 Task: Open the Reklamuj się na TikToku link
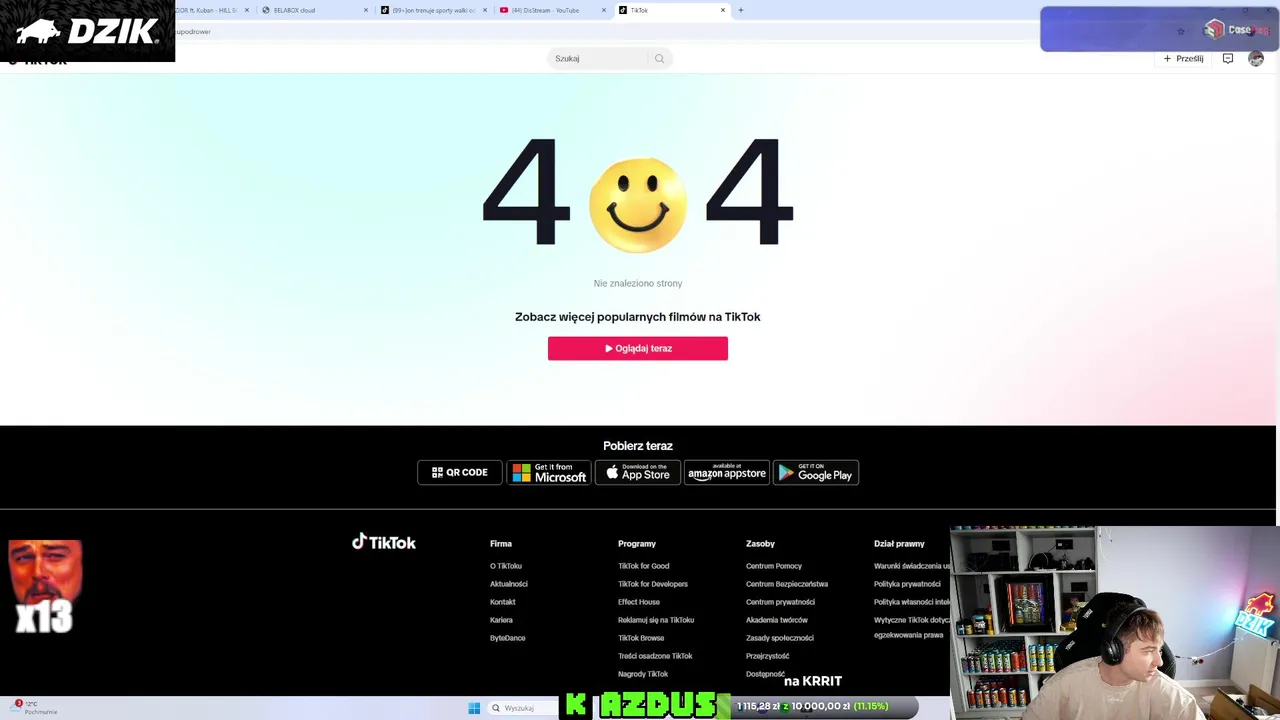point(656,620)
